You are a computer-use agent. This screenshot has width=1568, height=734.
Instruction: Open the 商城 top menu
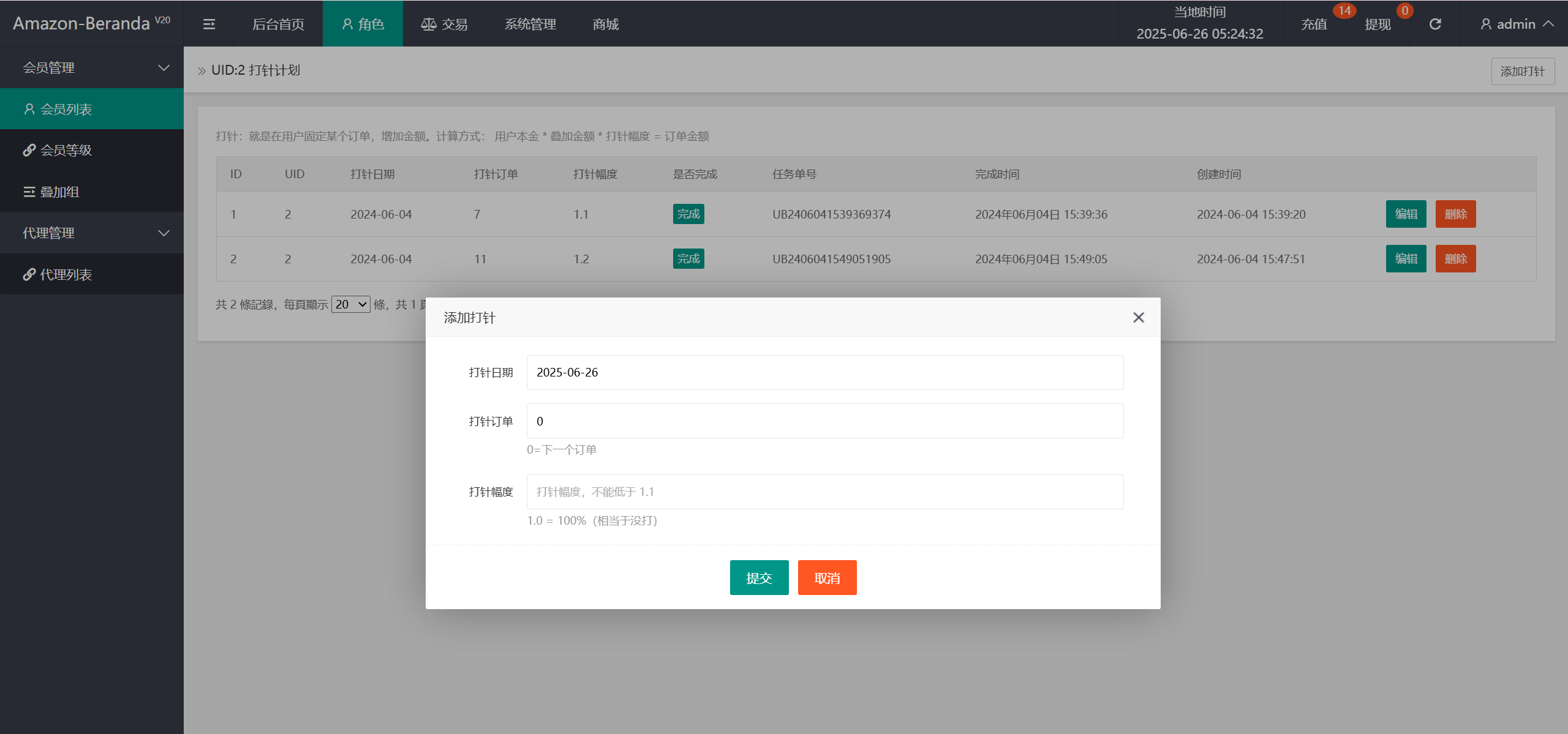pos(605,24)
